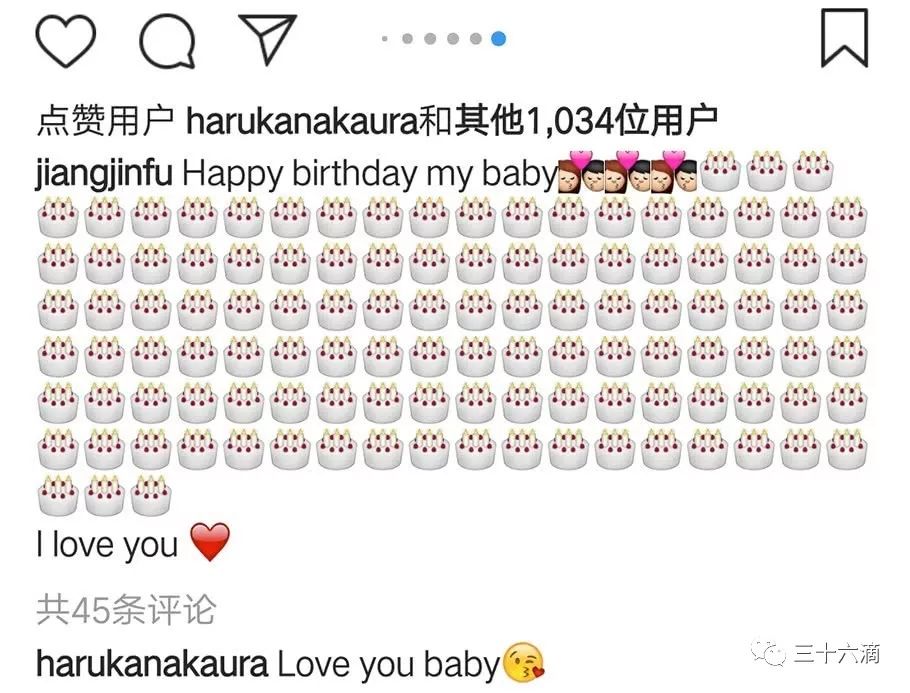The image size is (910, 693).
Task: Tap the kissing face emoji in comment
Action: pos(523,663)
